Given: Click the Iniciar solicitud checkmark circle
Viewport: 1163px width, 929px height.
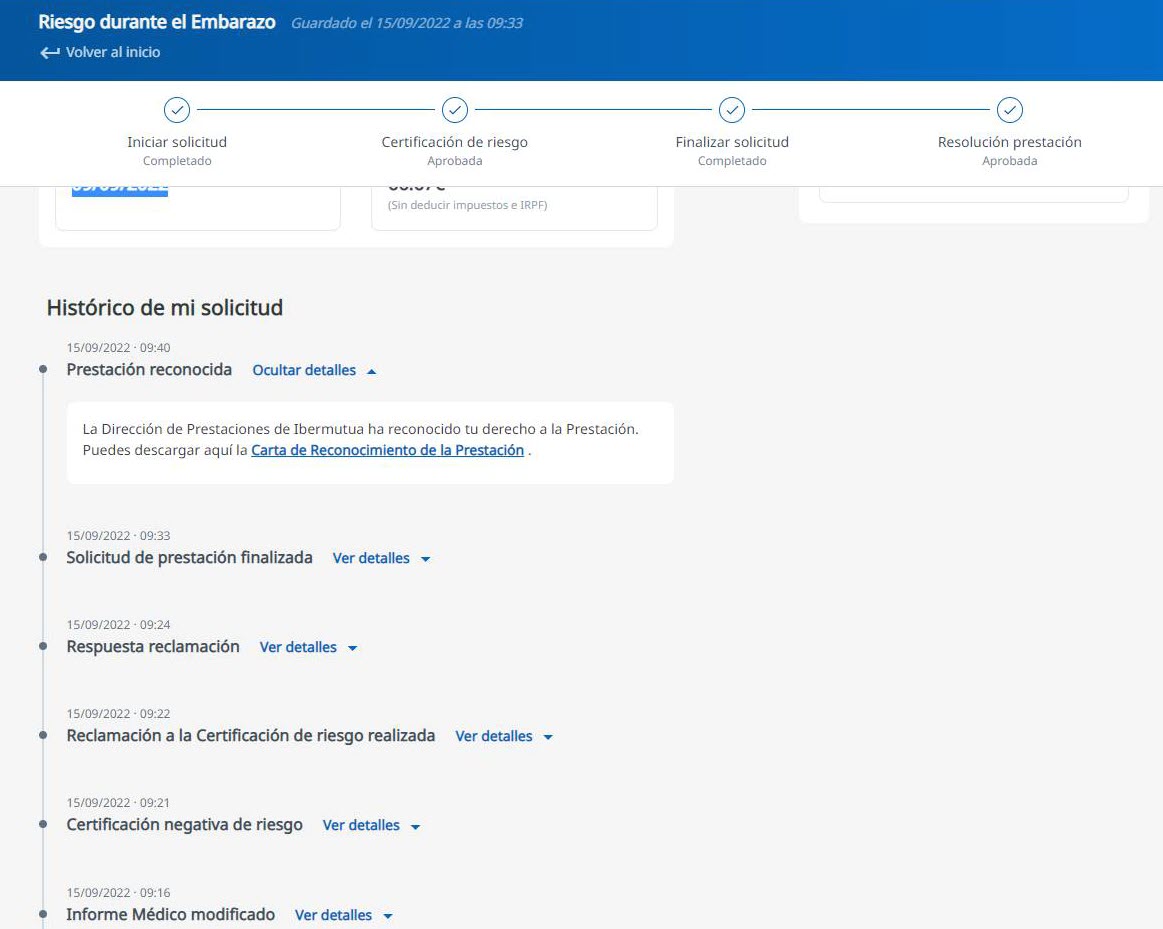Looking at the screenshot, I should [x=177, y=110].
